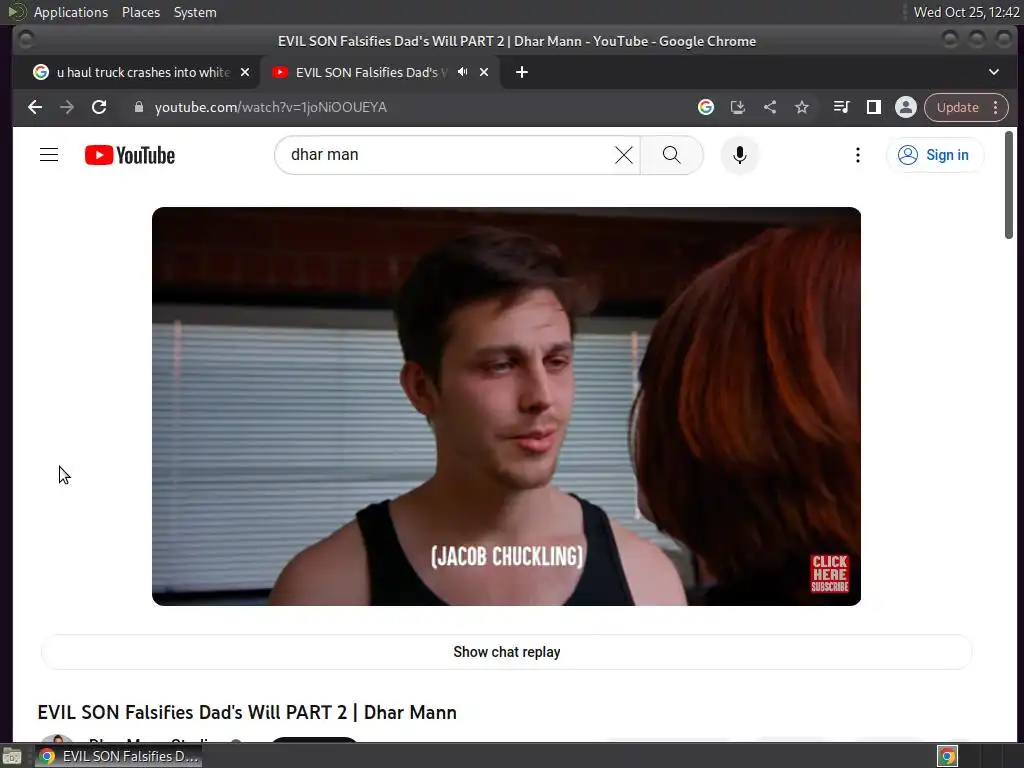Go back with Chrome's back arrow

[35, 107]
